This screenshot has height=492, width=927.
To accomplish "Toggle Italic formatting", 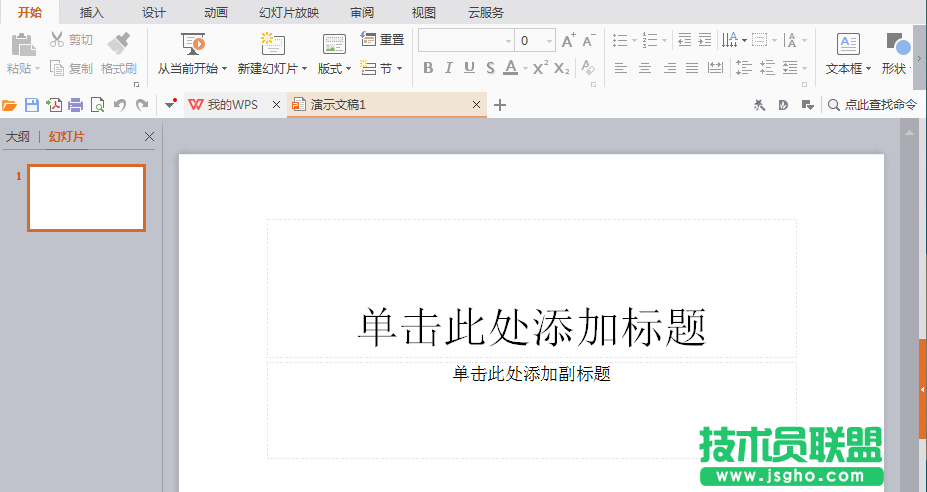I will pos(449,68).
